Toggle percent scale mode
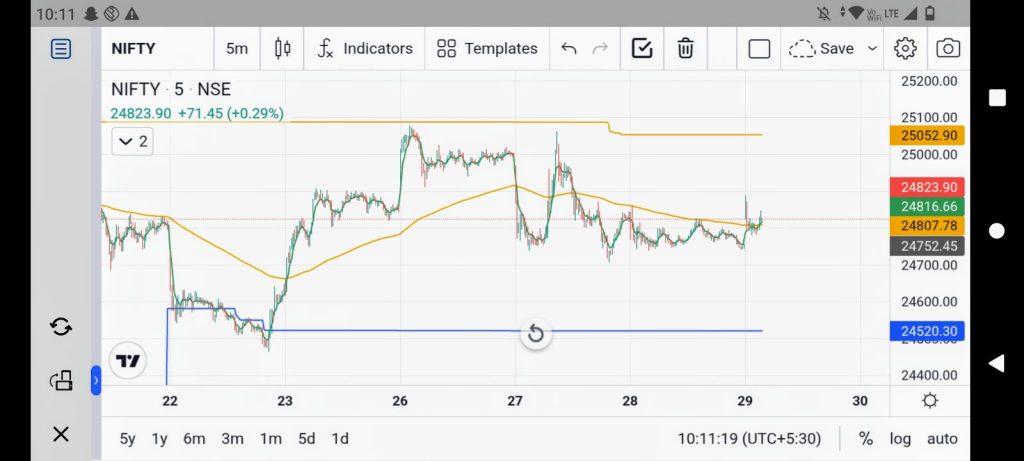This screenshot has width=1024, height=461. click(866, 439)
